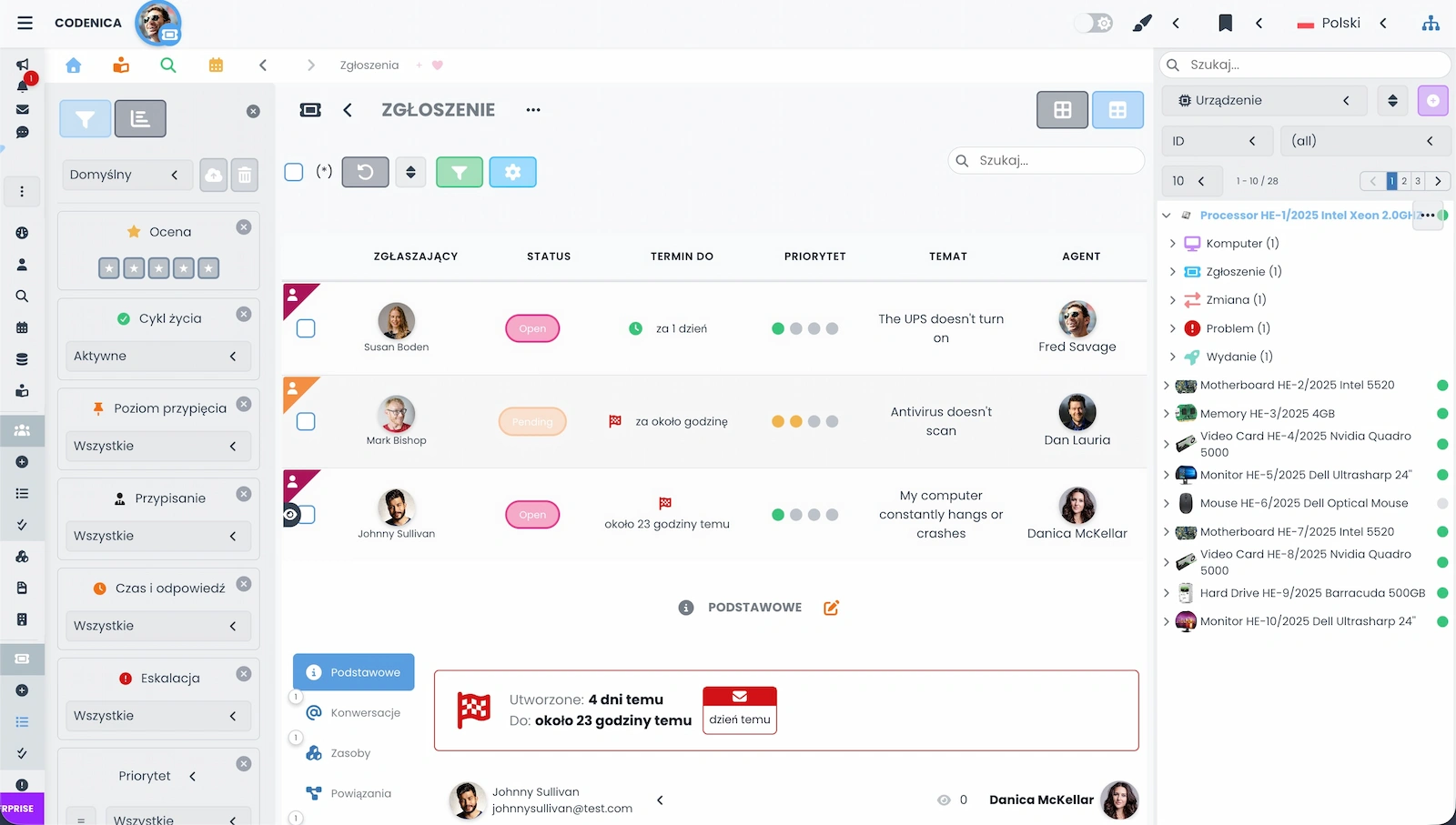Click the red dzień temu button
Image resolution: width=1456 pixels, height=825 pixels.
[x=739, y=710]
